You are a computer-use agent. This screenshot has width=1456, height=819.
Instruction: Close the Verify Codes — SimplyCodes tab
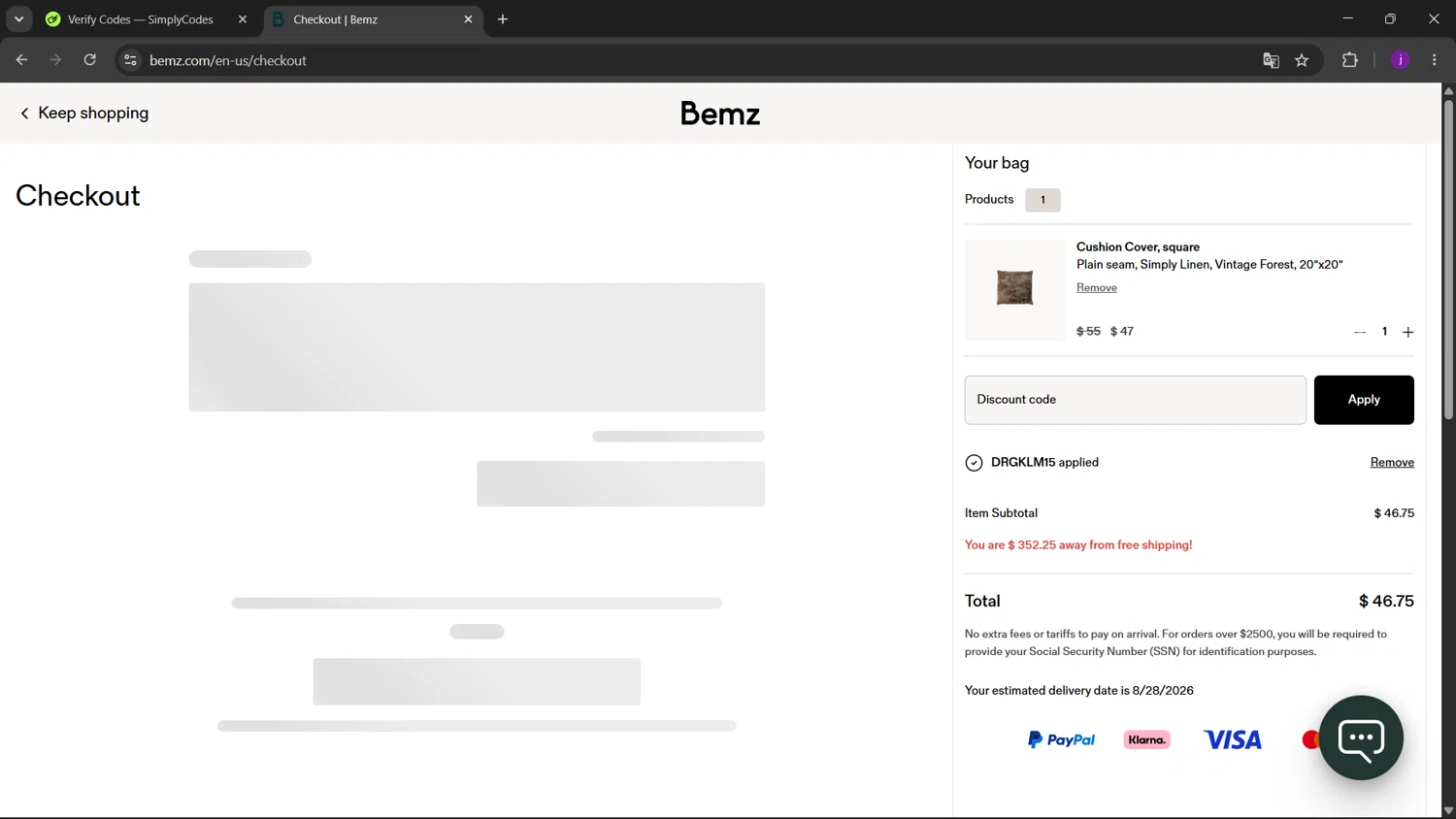tap(243, 19)
